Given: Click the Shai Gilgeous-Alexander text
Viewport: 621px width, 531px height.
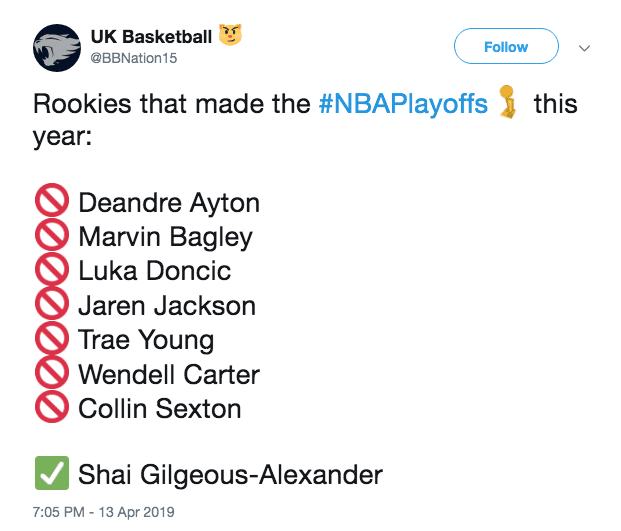Looking at the screenshot, I should (x=230, y=474).
